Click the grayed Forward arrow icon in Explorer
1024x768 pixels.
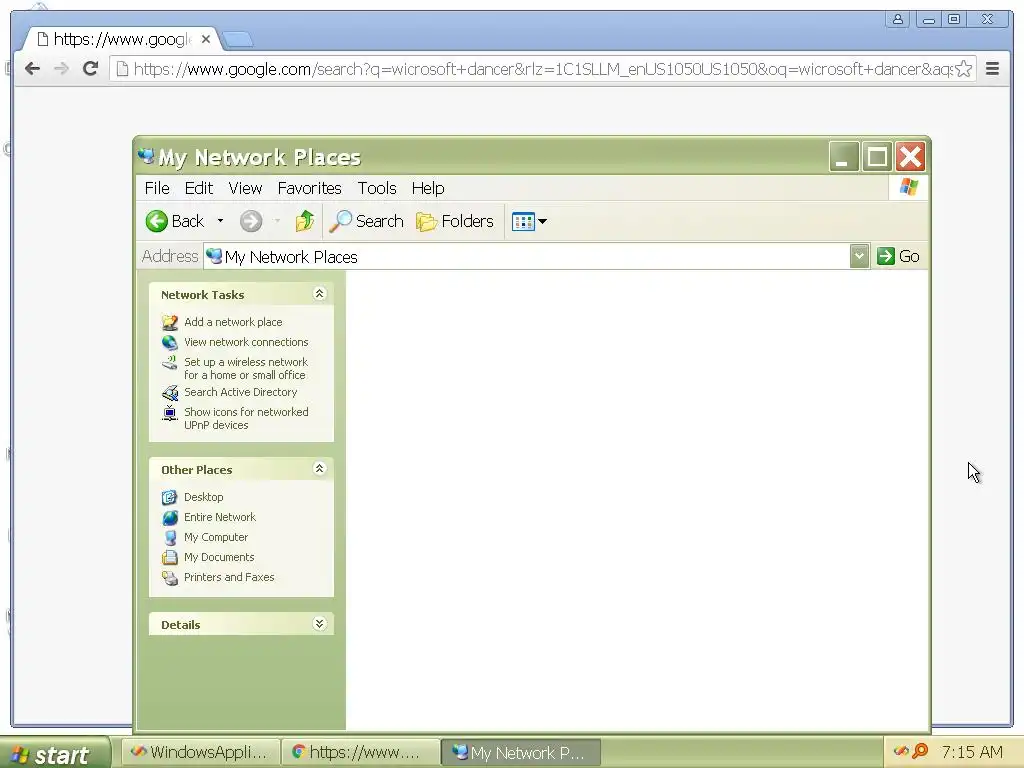(x=251, y=221)
